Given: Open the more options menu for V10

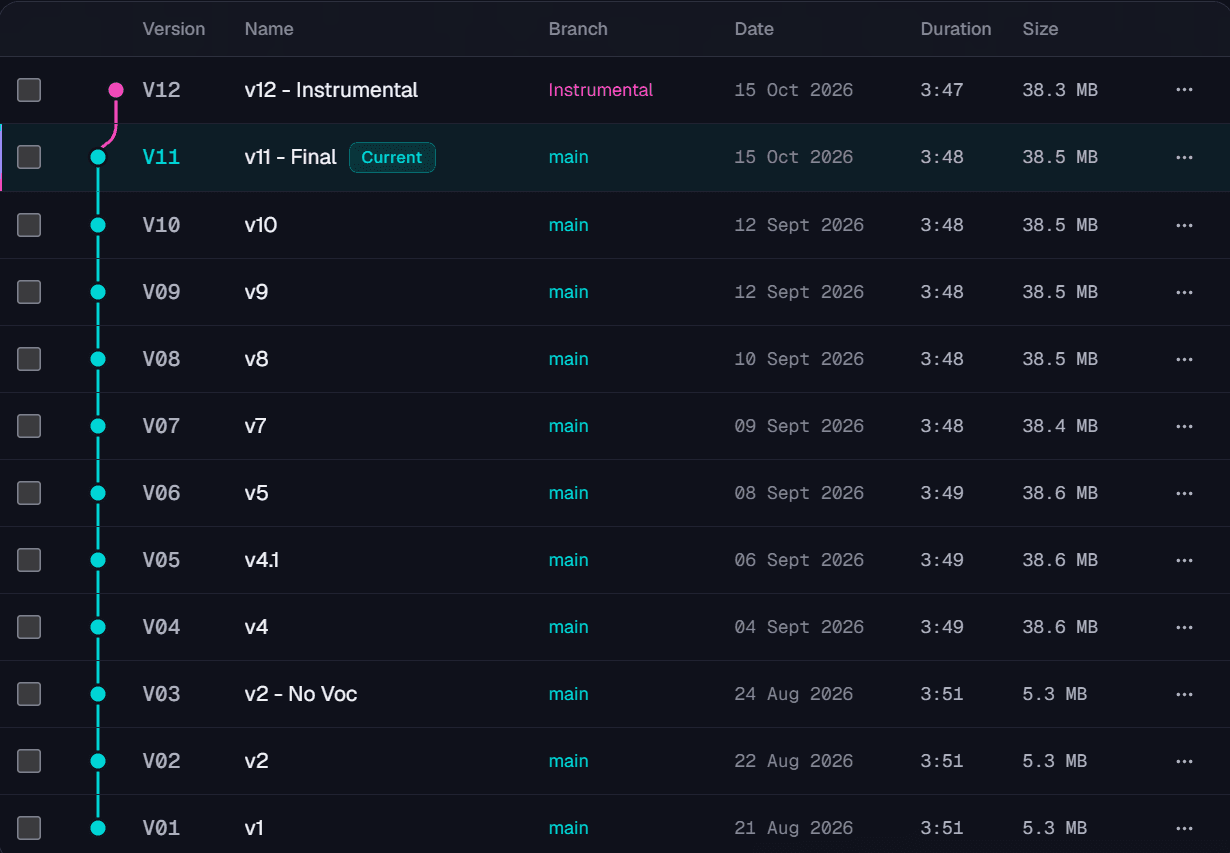Looking at the screenshot, I should pyautogui.click(x=1185, y=225).
